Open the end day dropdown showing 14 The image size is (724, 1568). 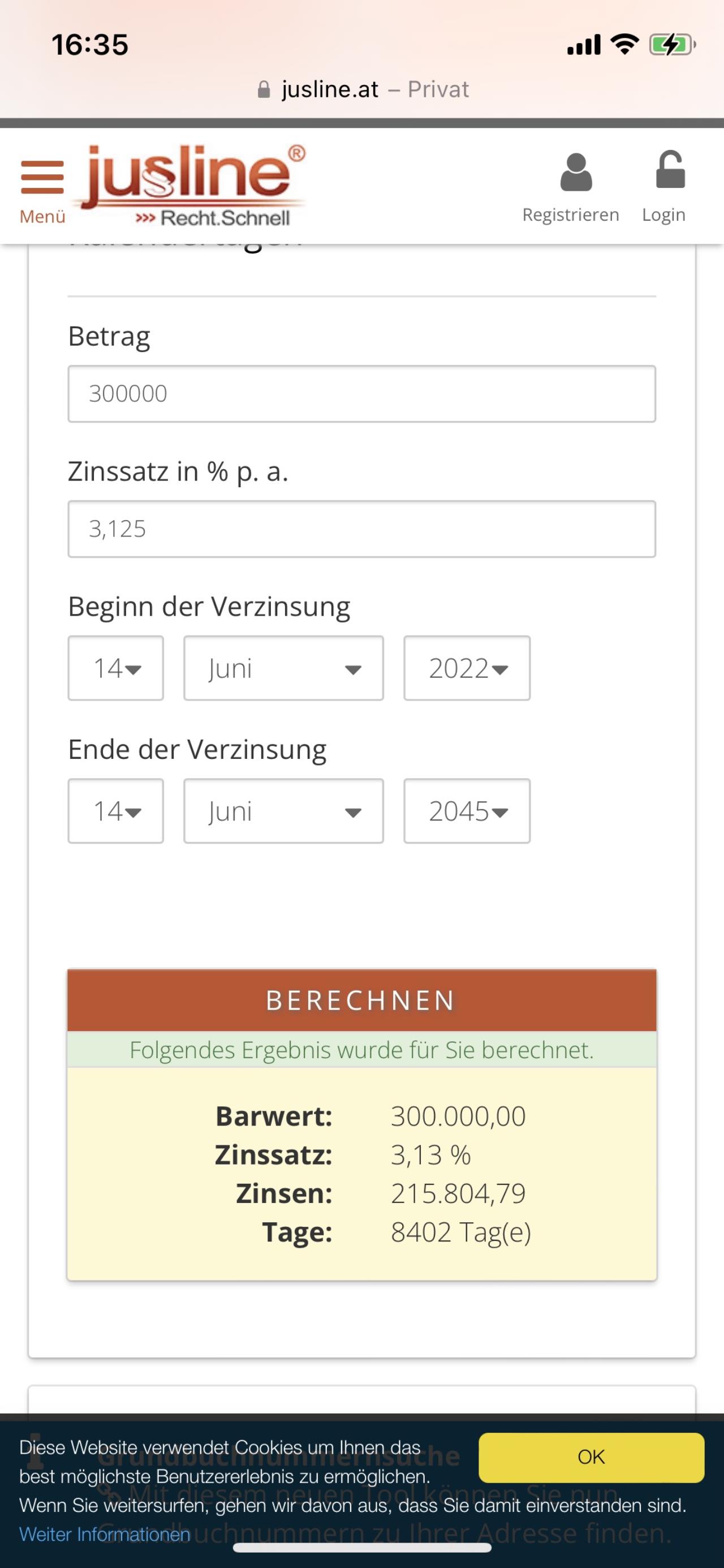(x=115, y=811)
